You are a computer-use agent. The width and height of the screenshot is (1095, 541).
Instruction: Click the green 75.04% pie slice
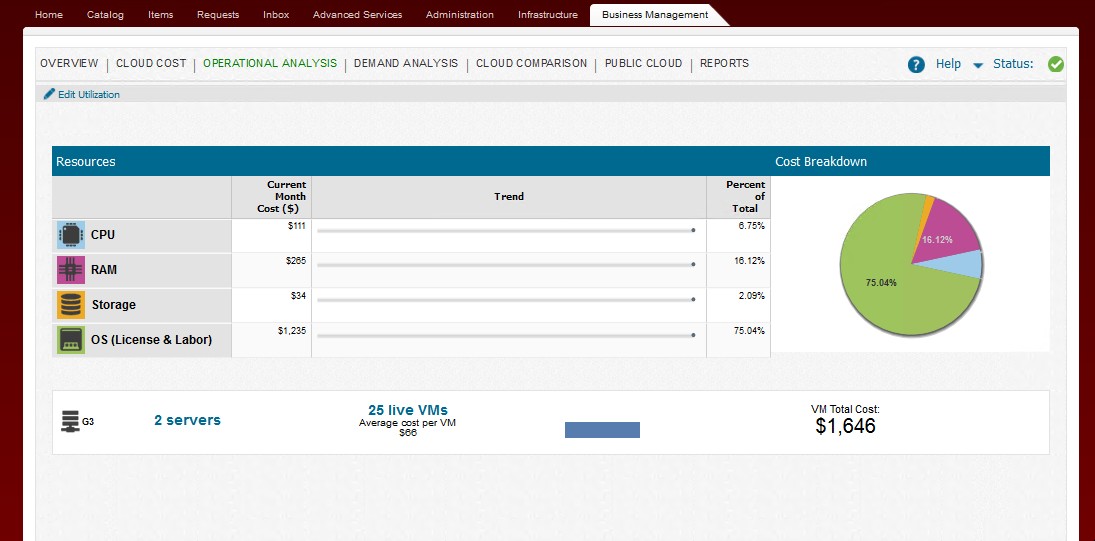point(890,290)
